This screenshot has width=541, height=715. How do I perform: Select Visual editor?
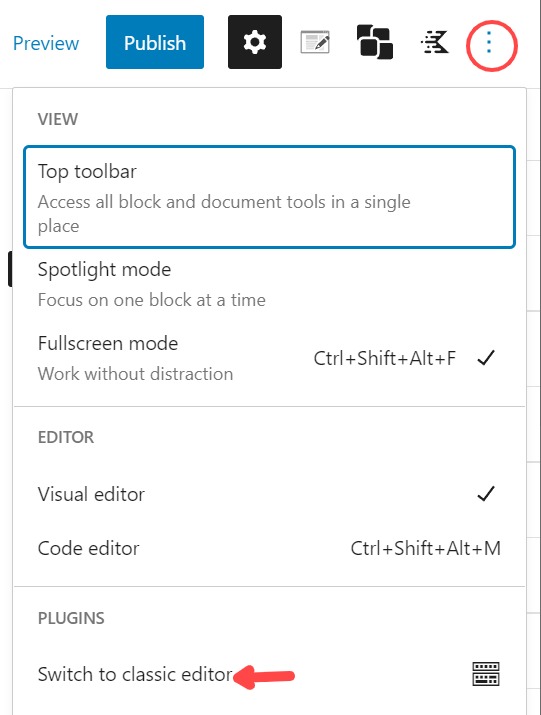pyautogui.click(x=270, y=494)
